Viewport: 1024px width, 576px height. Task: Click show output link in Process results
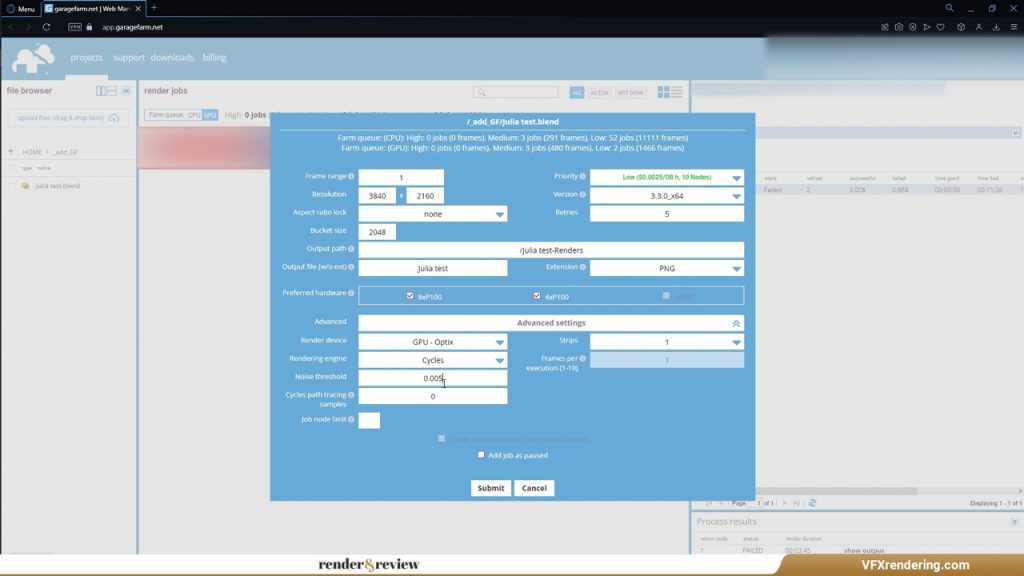click(x=863, y=551)
